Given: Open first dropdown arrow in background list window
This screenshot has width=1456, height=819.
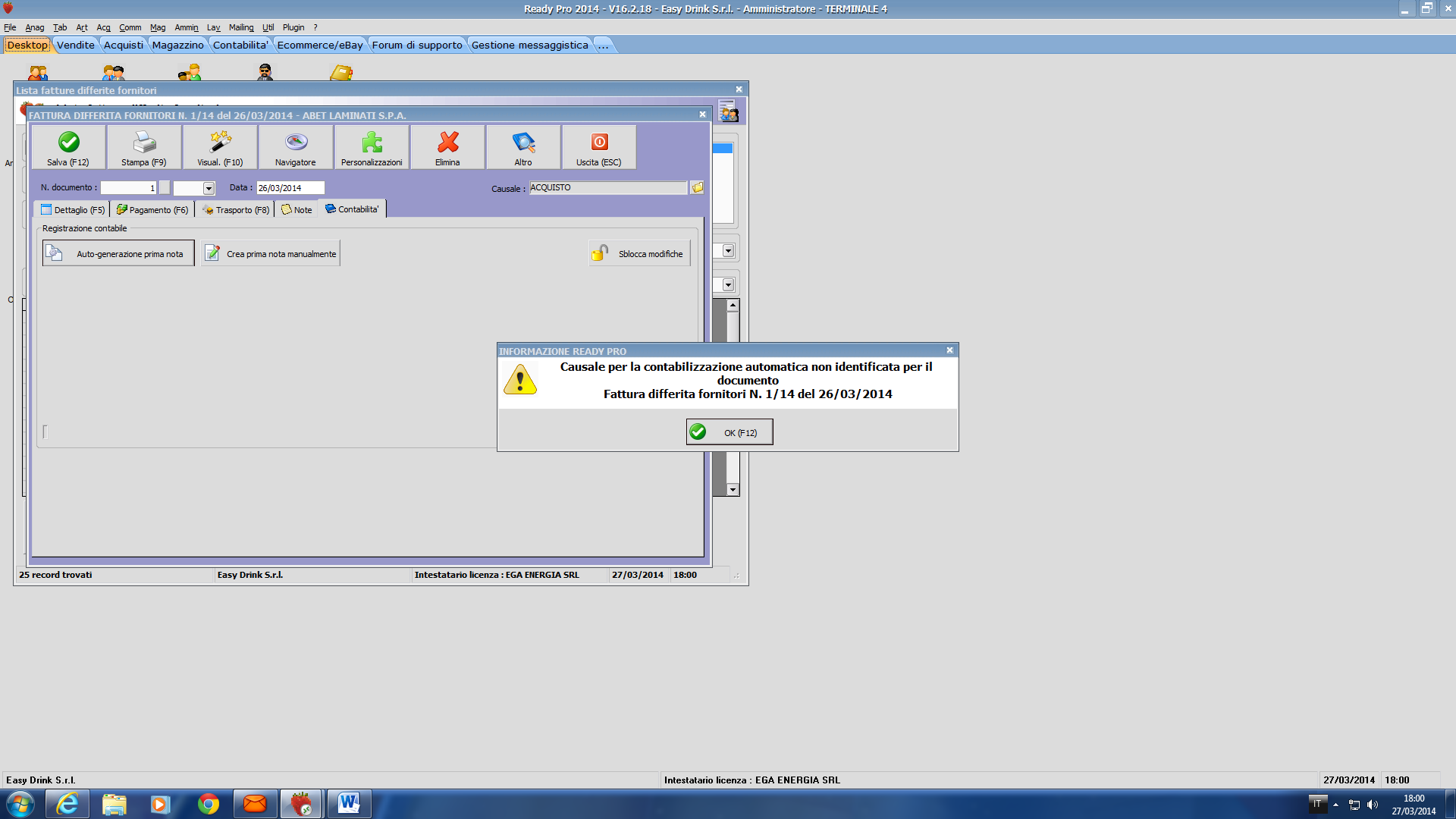Looking at the screenshot, I should (x=728, y=250).
